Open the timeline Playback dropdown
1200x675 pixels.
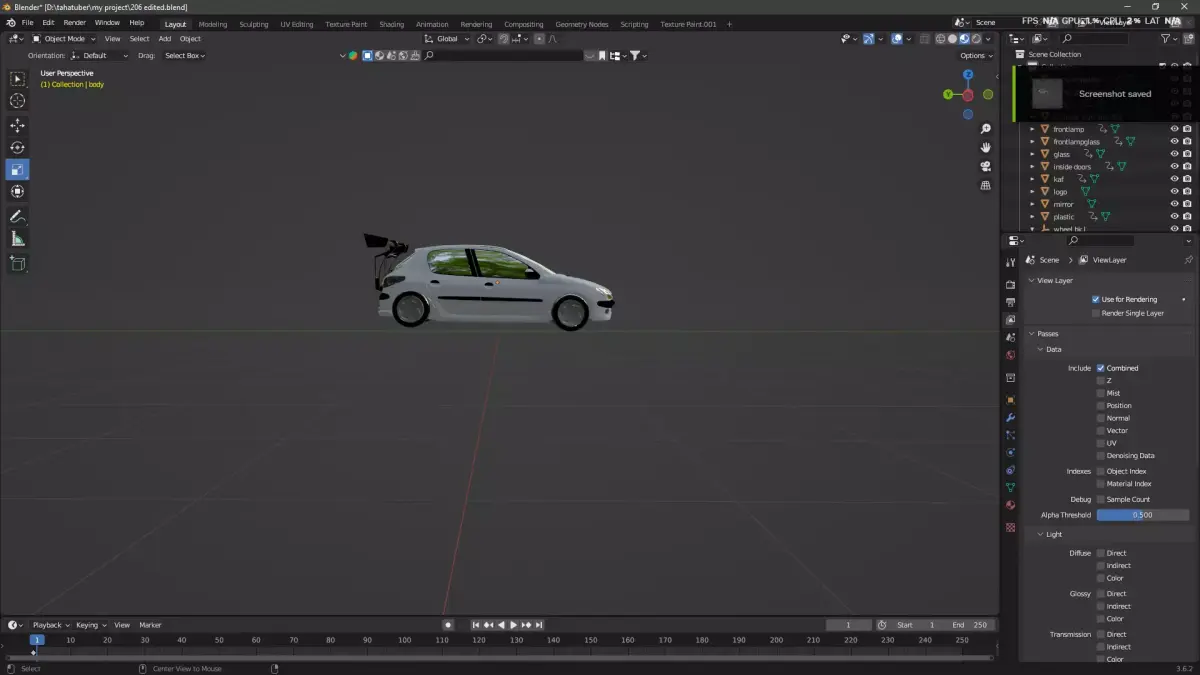[50, 625]
